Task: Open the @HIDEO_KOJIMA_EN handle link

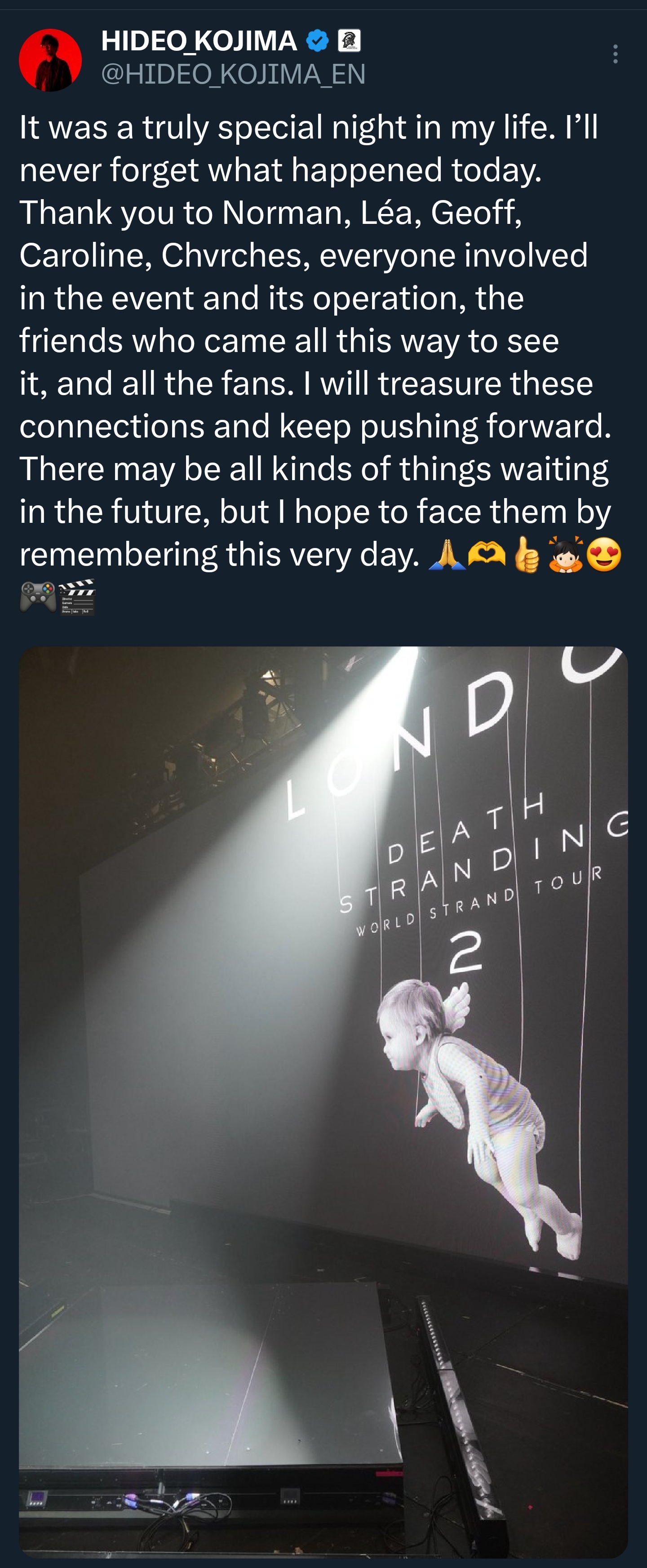Action: 233,74
